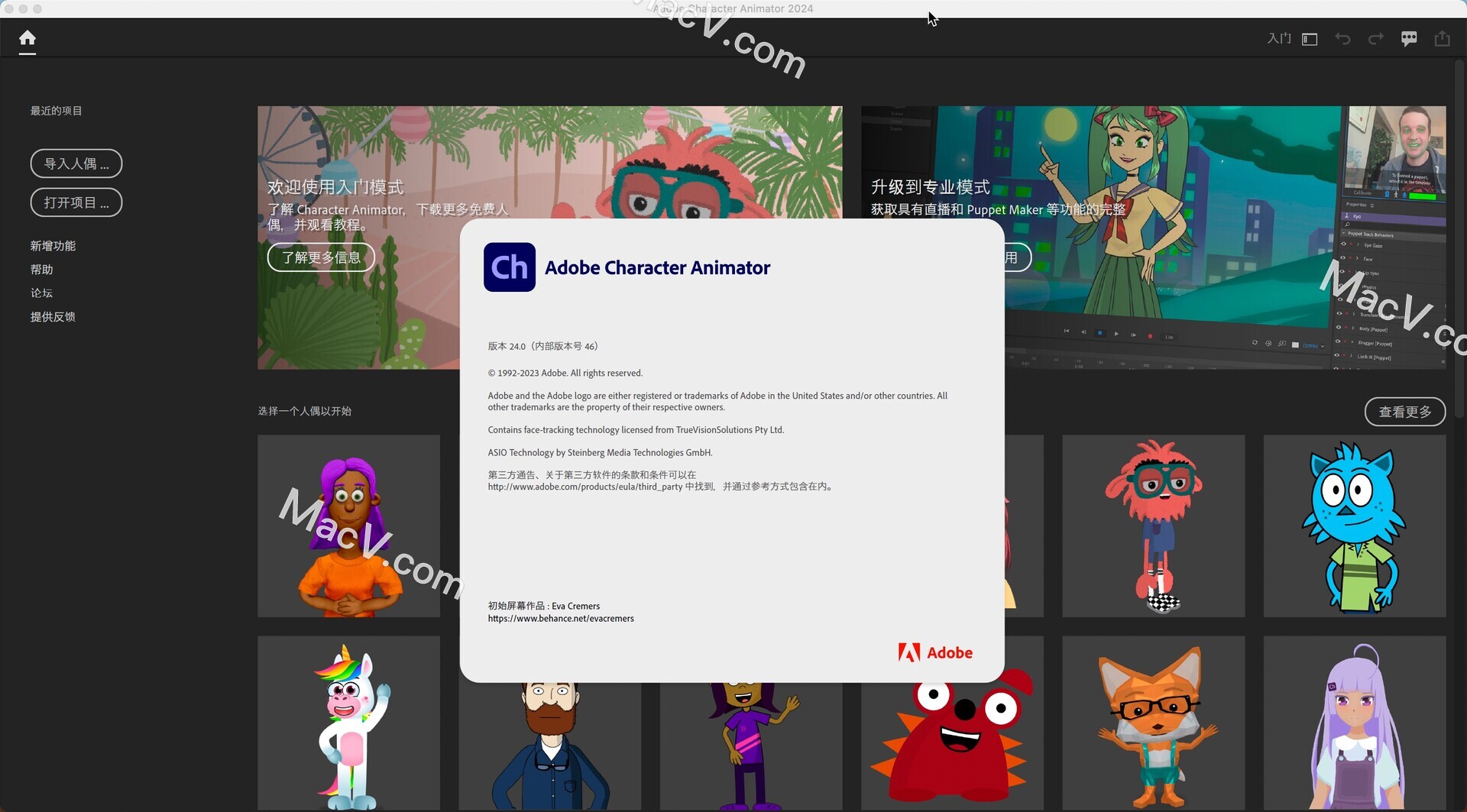Select the blue cat puppet

point(1354,526)
